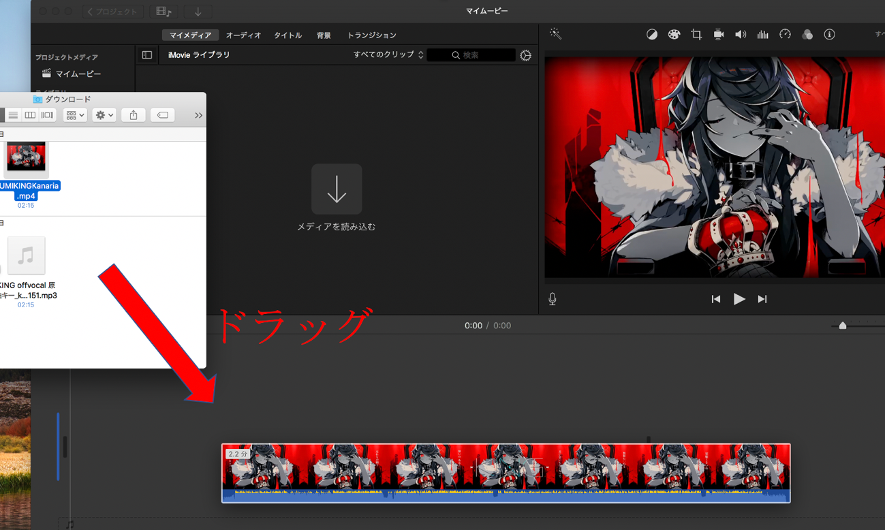The image size is (885, 531).
Task: Click the iMovie ライブラリ heading
Action: point(199,55)
